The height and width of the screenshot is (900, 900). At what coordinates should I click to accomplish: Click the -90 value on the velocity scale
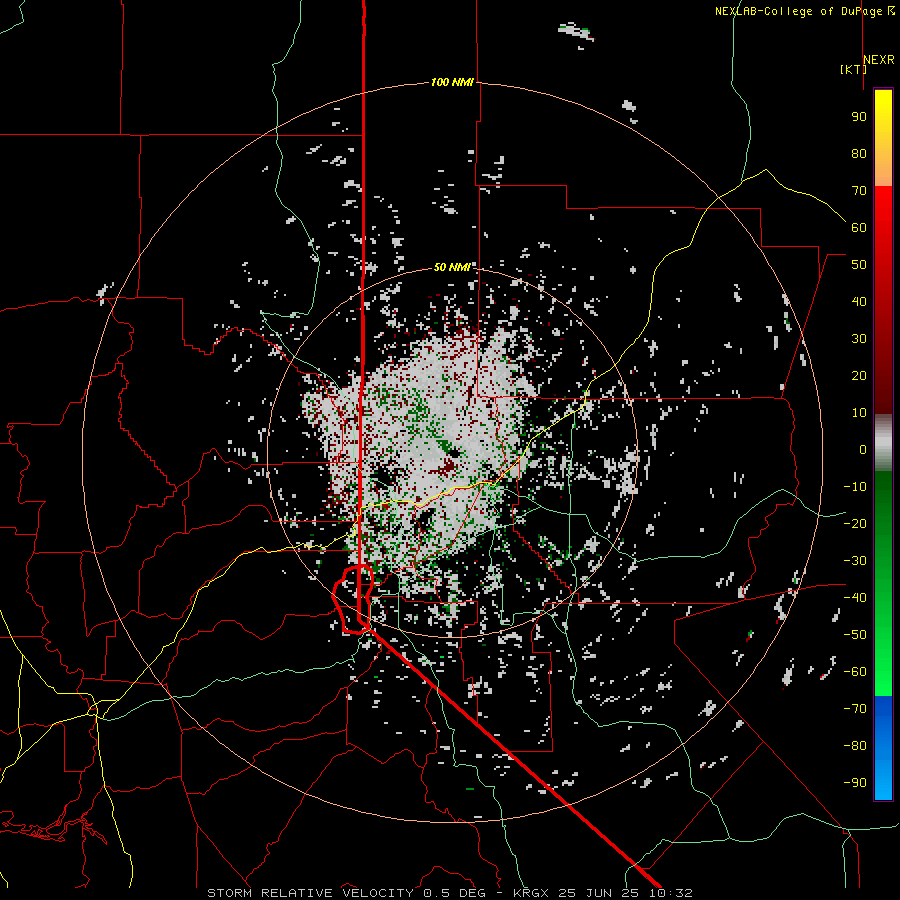click(855, 783)
